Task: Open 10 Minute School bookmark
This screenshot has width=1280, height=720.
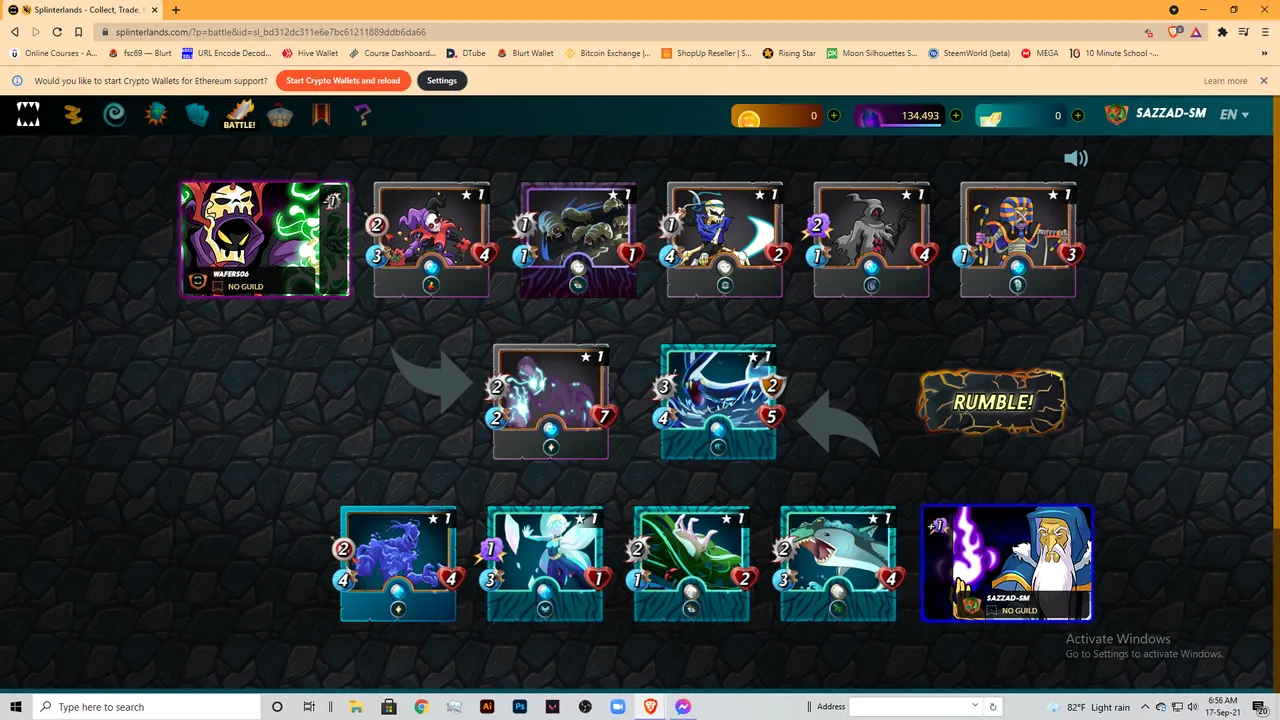Action: click(1114, 53)
